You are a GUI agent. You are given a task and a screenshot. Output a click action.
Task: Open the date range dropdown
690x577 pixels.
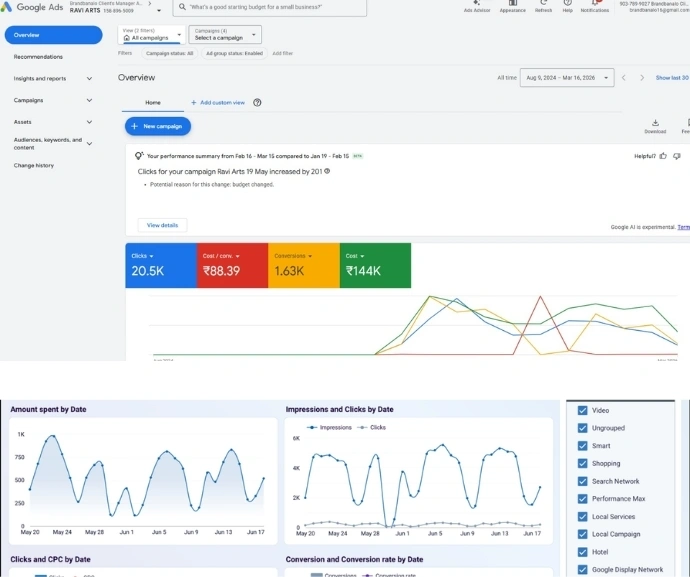point(567,78)
